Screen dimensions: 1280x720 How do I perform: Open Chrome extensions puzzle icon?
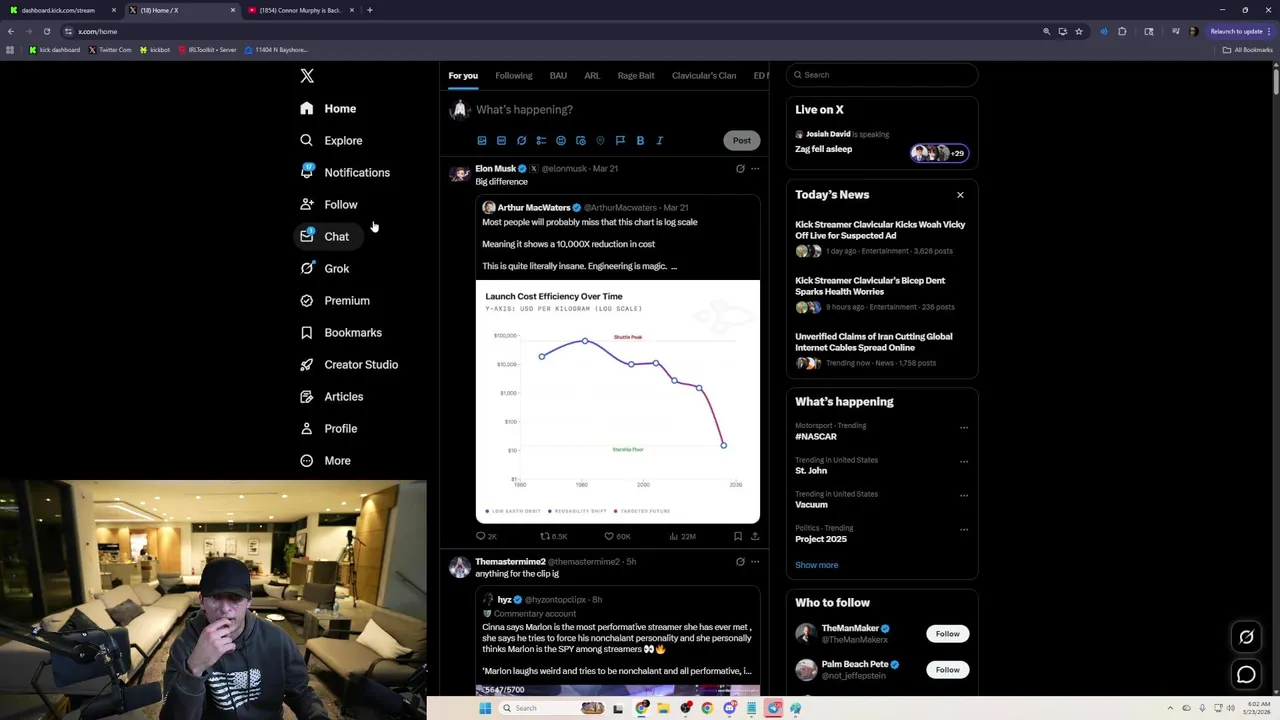click(1122, 31)
